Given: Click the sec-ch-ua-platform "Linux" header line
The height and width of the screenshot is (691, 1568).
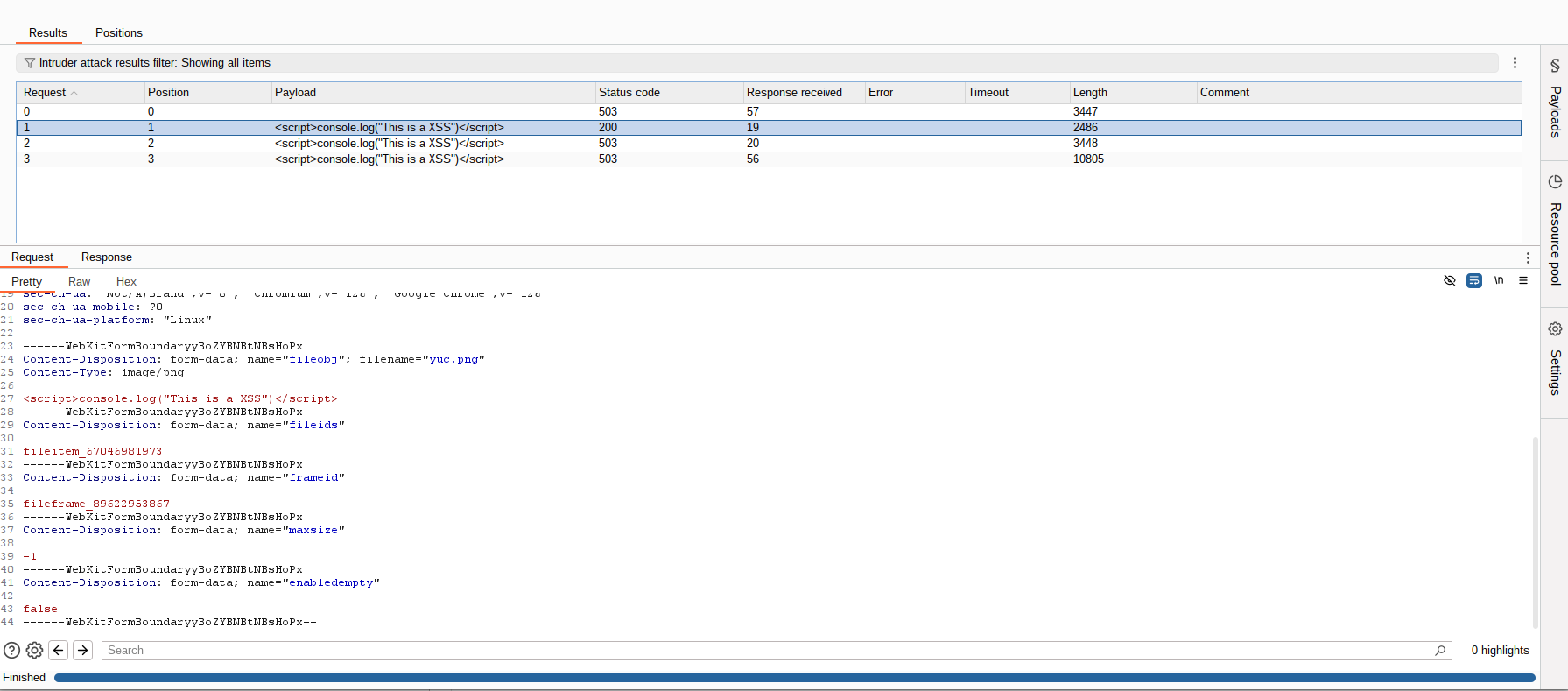Looking at the screenshot, I should (117, 321).
